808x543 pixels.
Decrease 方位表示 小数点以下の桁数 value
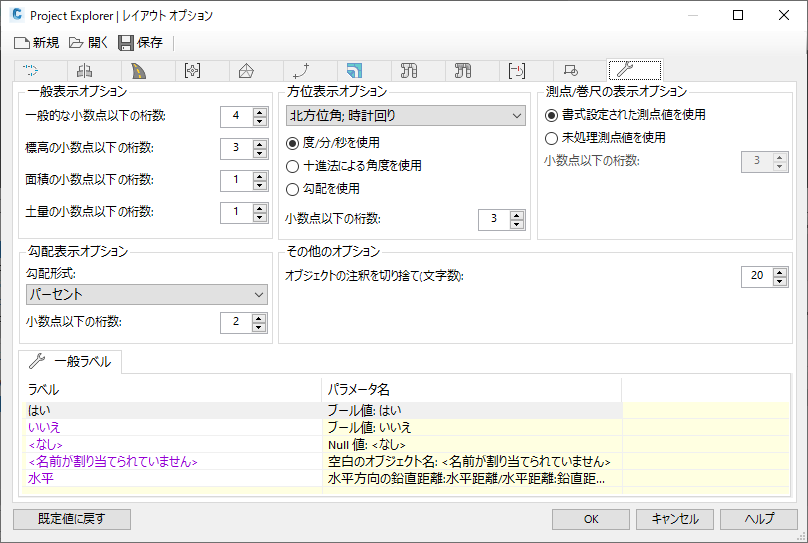(517, 225)
